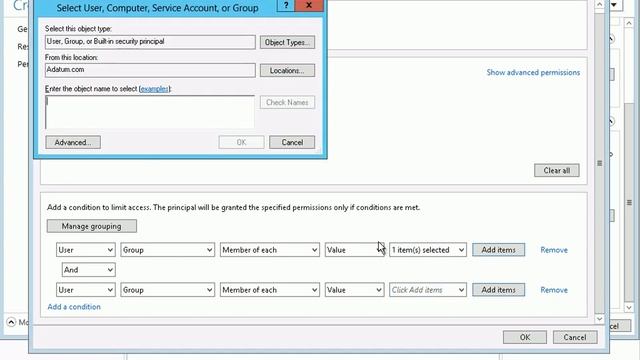Collapse section with circled chevron at bottom left

coord(11,322)
